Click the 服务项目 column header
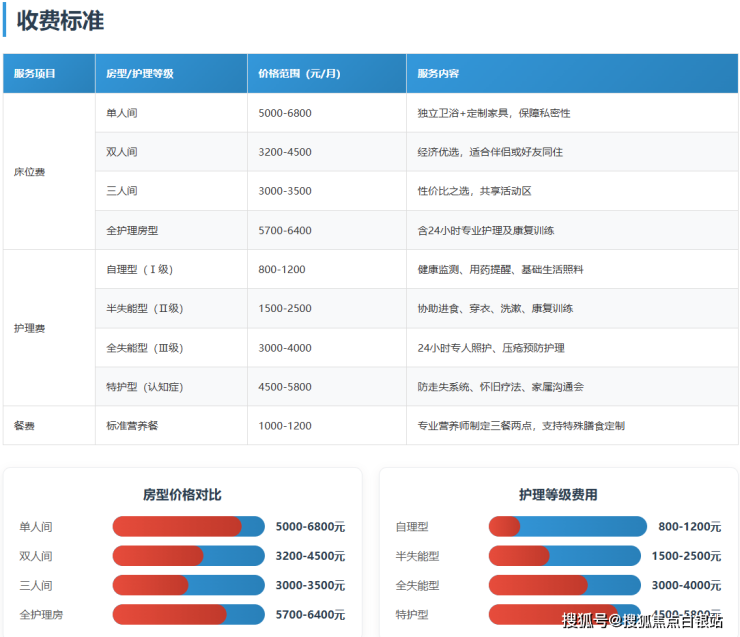The height and width of the screenshot is (637, 740). click(35, 74)
